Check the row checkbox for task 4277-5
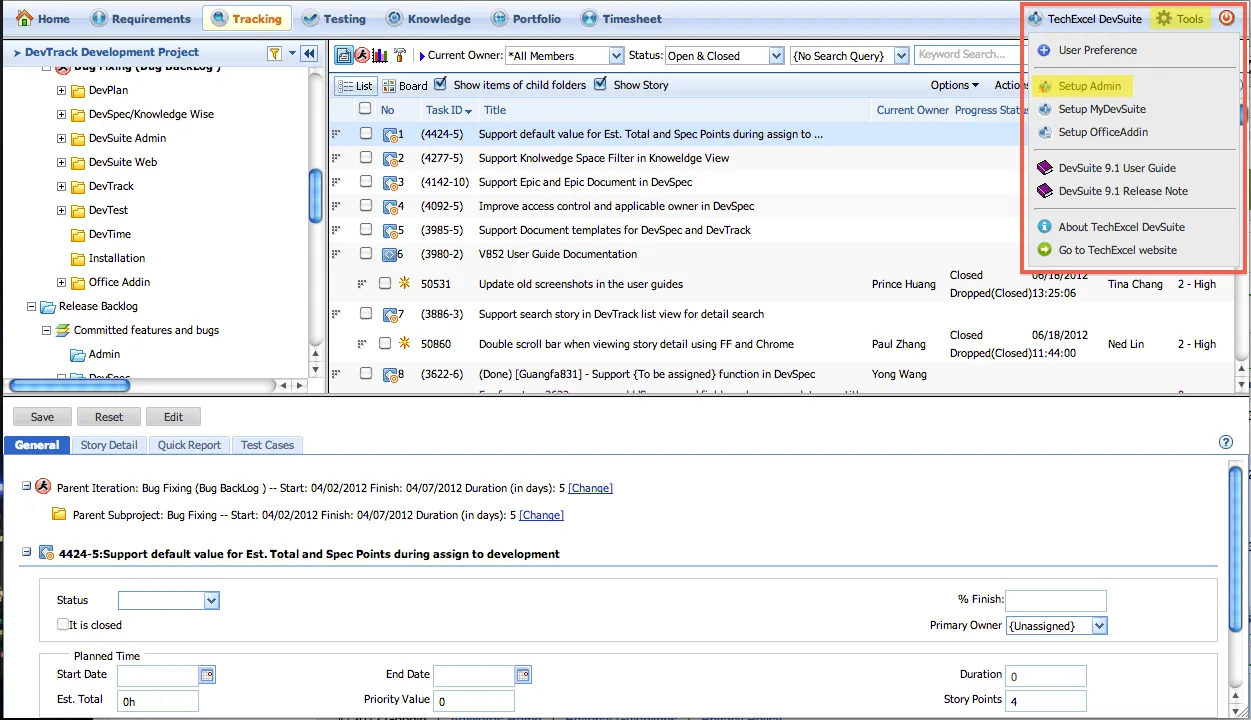 [x=366, y=157]
